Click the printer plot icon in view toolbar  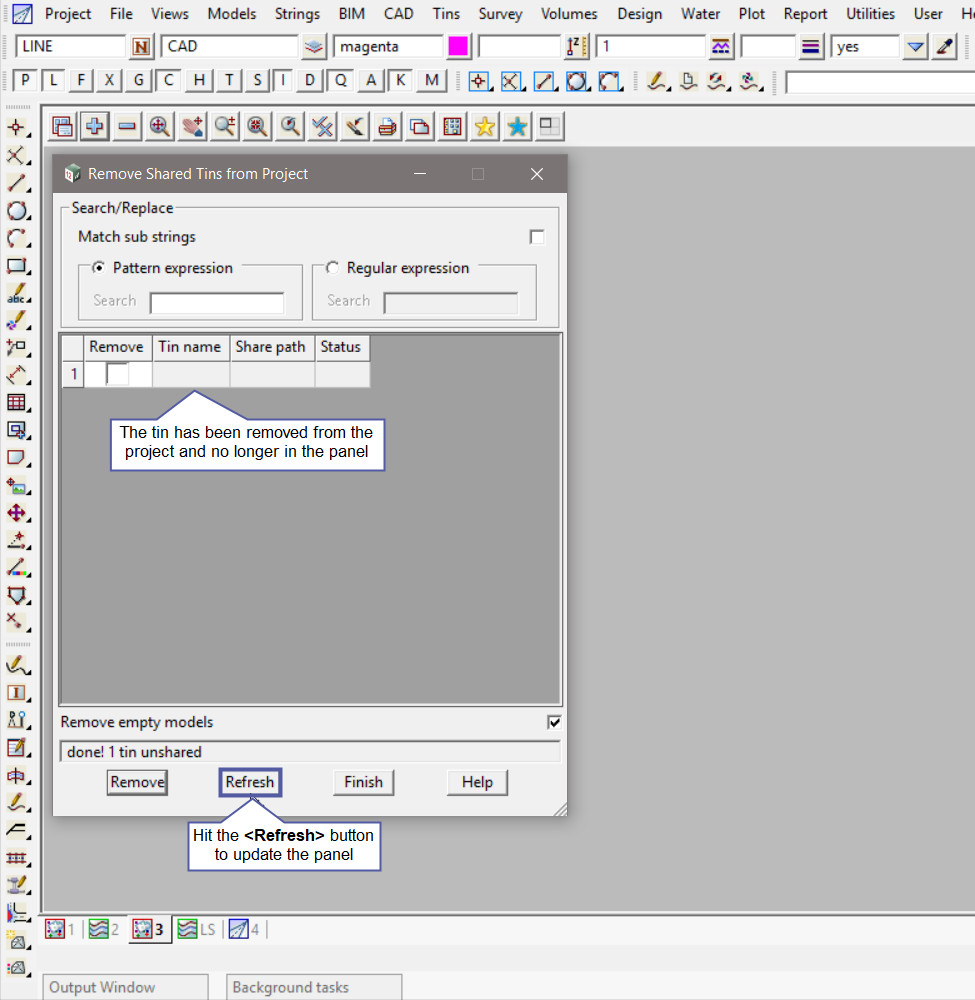click(387, 126)
